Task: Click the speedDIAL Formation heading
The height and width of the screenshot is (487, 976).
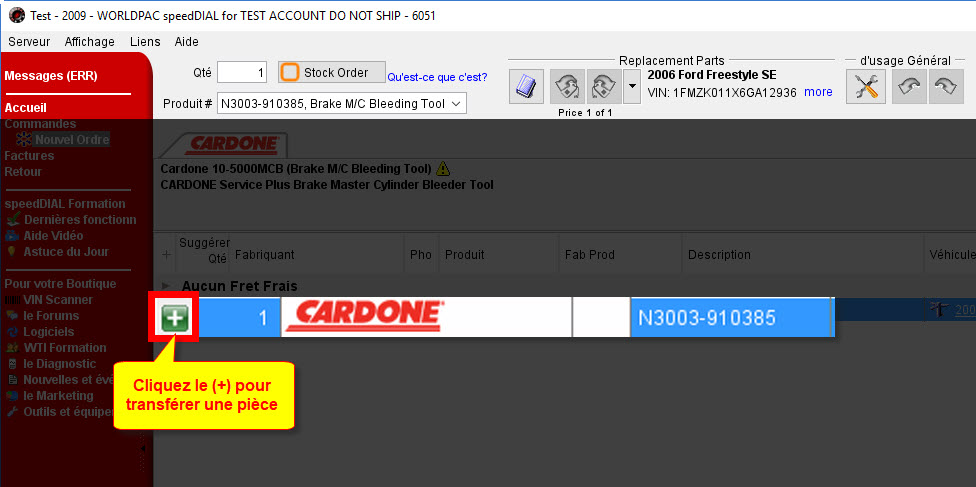Action: tap(65, 204)
